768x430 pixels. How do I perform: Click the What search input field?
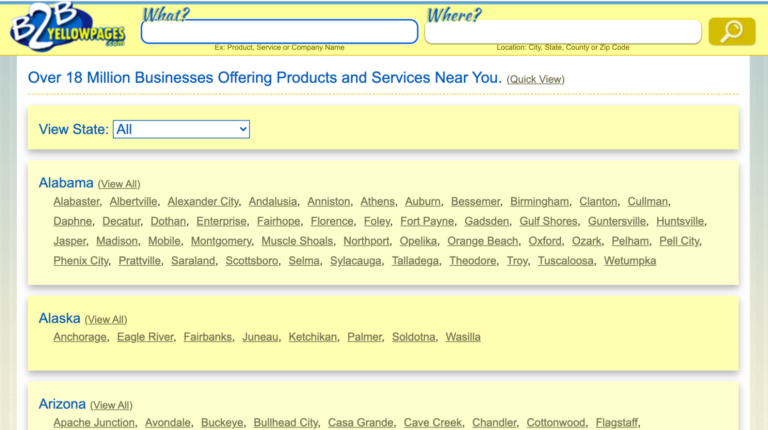(279, 32)
